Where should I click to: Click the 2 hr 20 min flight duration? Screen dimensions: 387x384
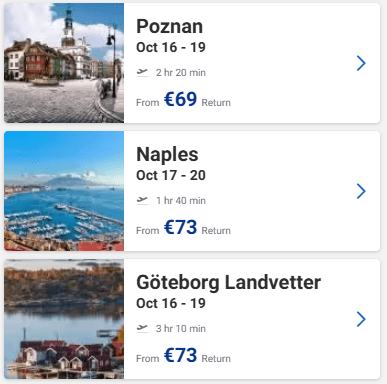(x=181, y=73)
